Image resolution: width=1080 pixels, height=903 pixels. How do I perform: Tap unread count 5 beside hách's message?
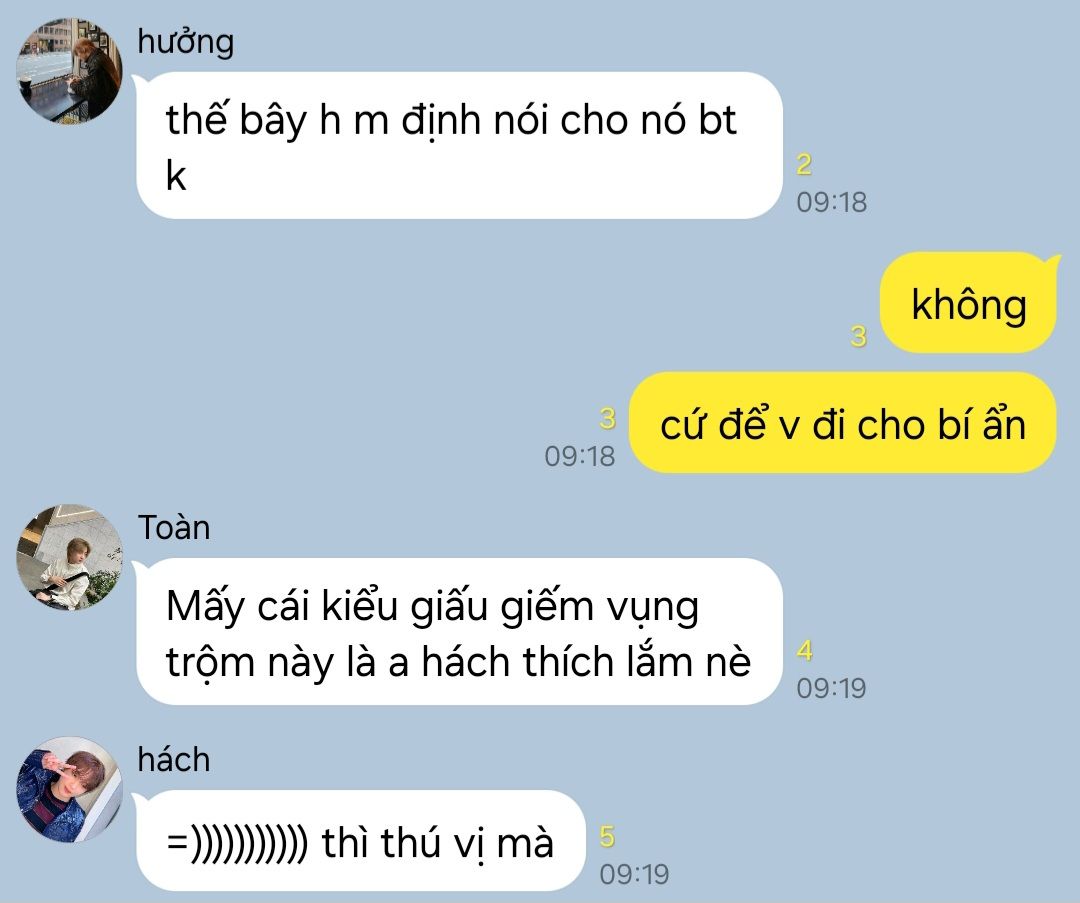(x=607, y=837)
